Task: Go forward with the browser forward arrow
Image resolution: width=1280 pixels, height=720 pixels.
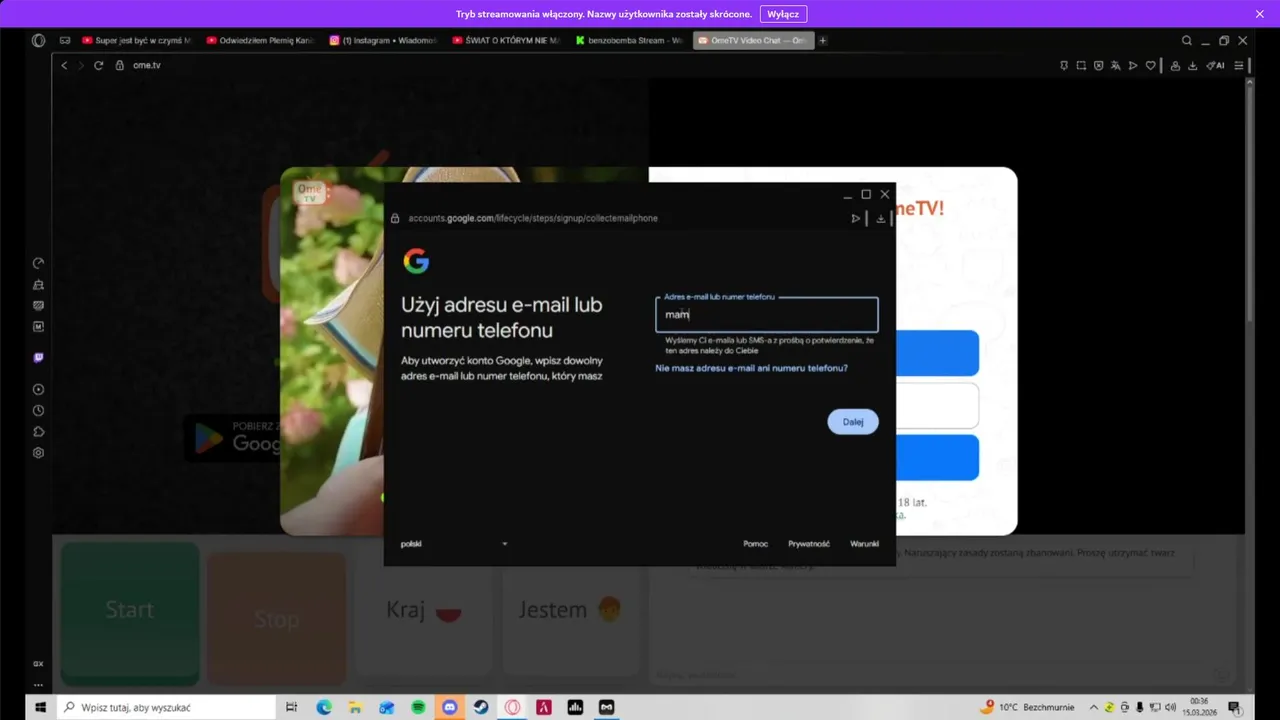Action: coord(81,65)
